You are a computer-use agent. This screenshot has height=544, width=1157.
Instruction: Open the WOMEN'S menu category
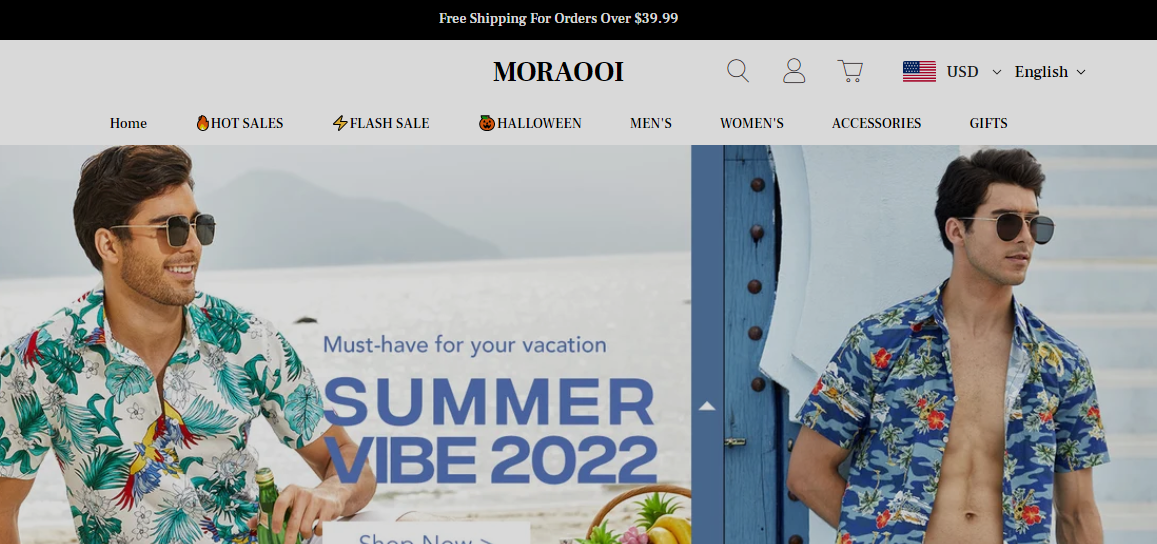pyautogui.click(x=752, y=123)
